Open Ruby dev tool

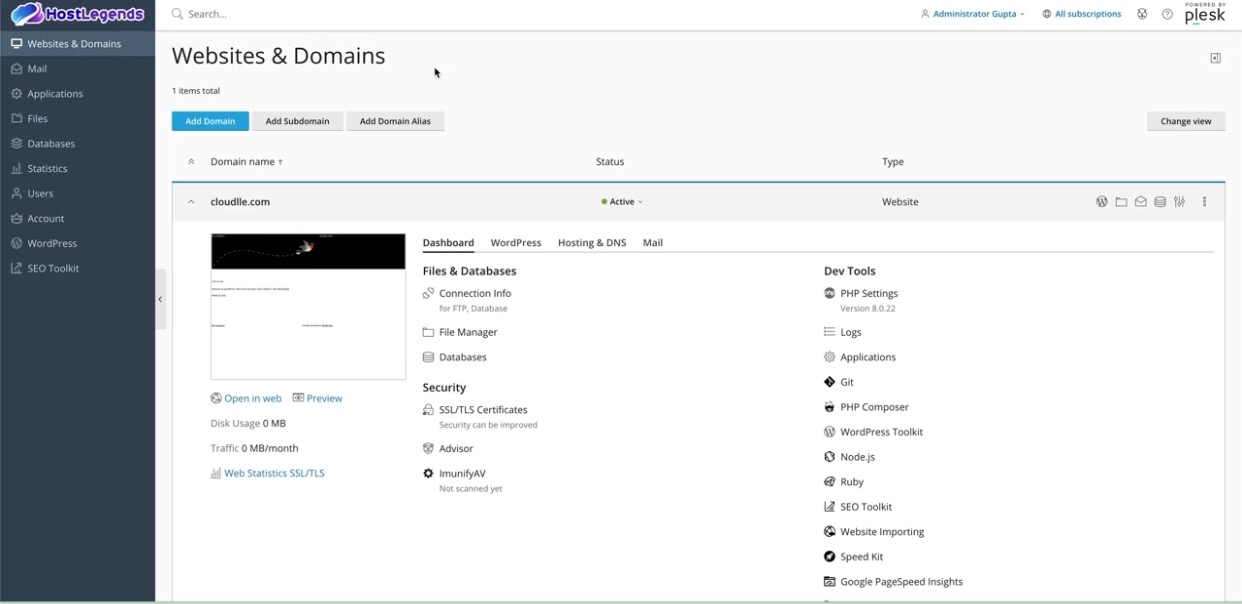point(852,482)
